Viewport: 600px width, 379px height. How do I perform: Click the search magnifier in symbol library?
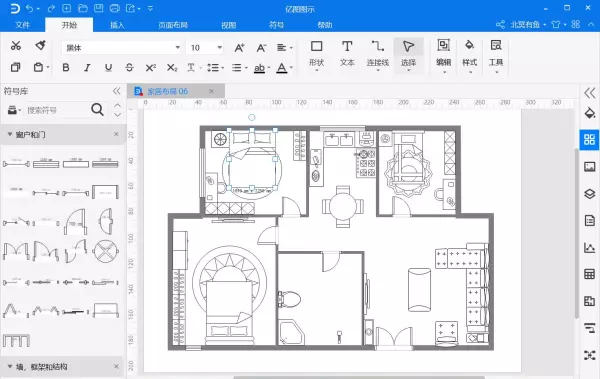pyautogui.click(x=98, y=110)
